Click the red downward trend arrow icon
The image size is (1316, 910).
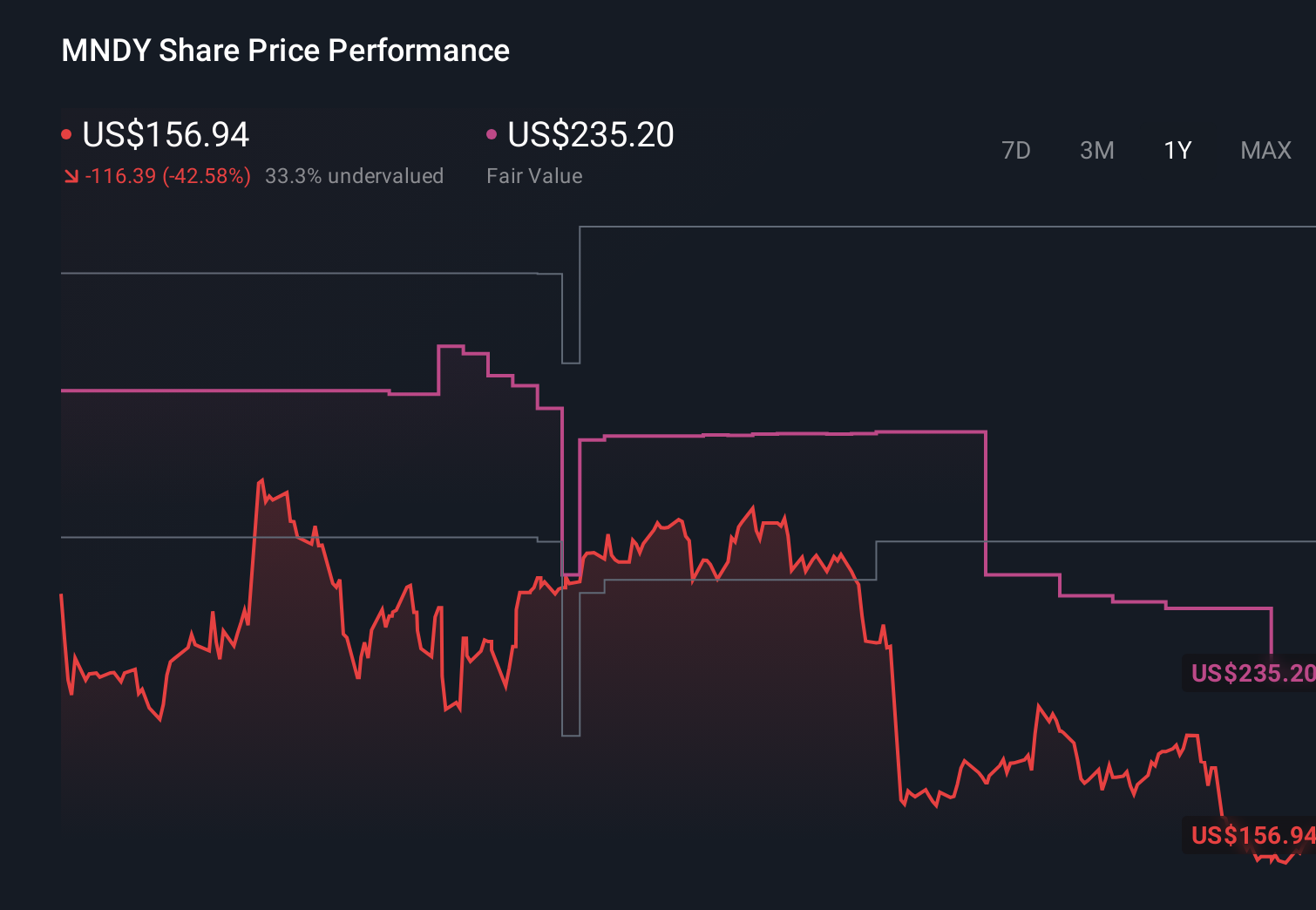tap(71, 175)
